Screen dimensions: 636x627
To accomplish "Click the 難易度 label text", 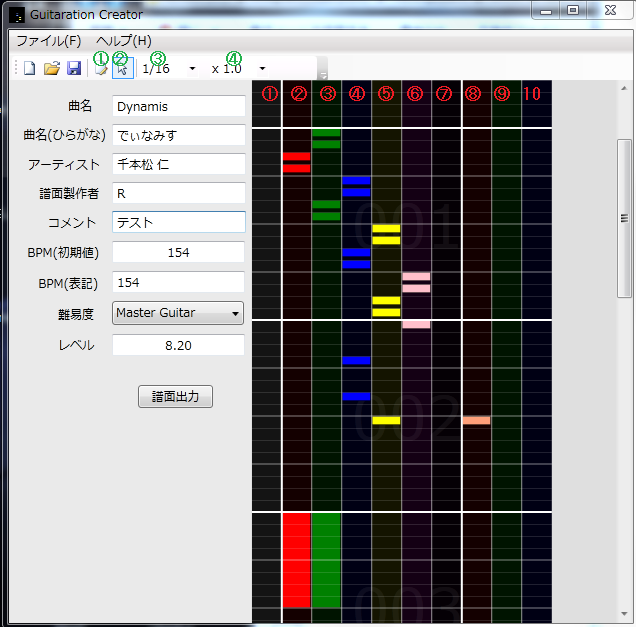I will (76, 314).
